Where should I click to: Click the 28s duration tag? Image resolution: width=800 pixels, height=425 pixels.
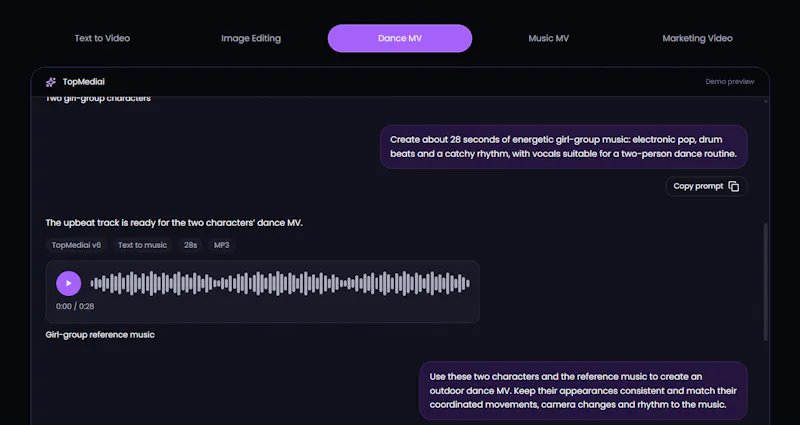point(190,245)
